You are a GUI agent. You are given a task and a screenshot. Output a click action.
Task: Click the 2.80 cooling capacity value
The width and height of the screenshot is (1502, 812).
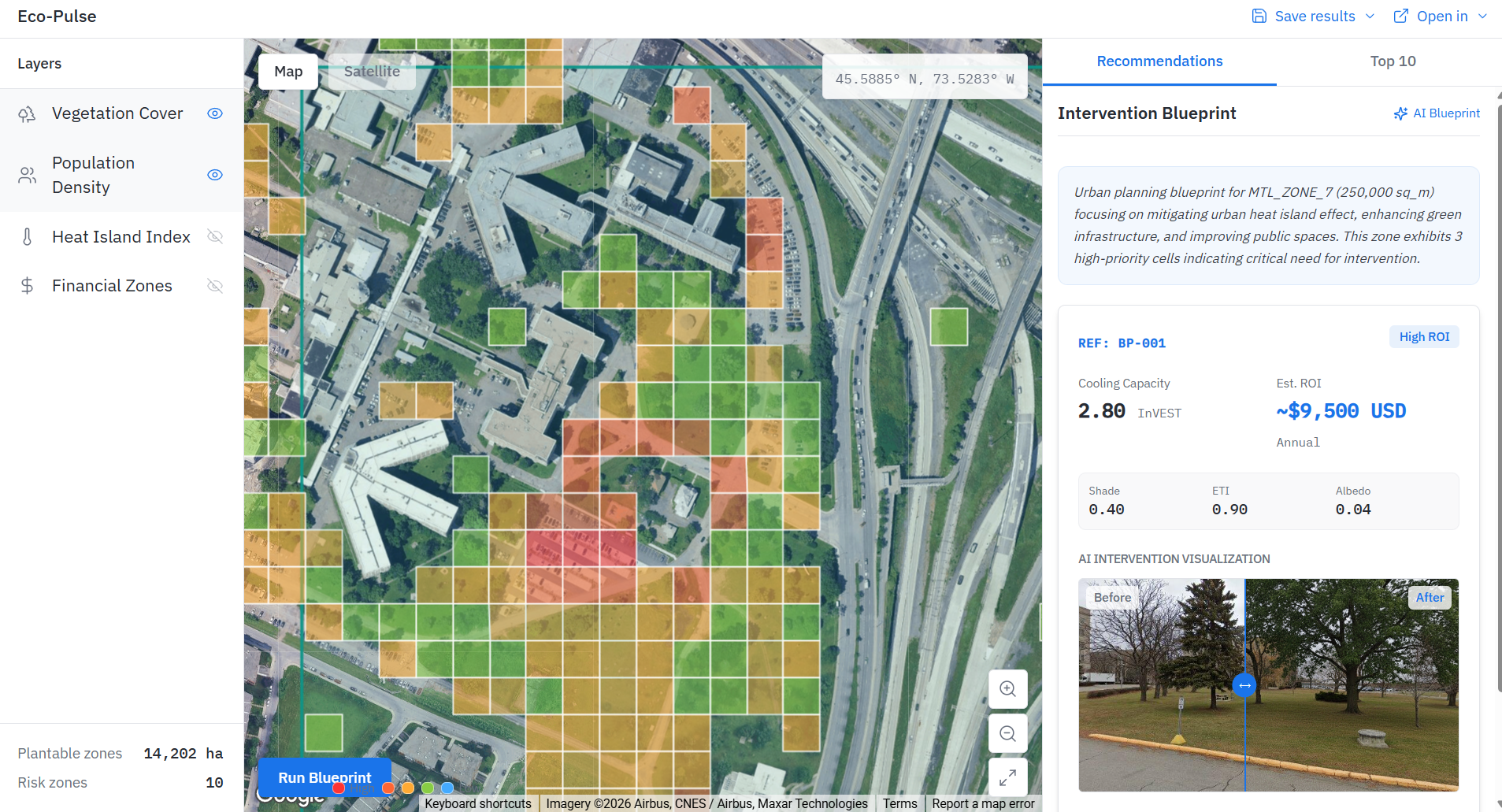1102,411
